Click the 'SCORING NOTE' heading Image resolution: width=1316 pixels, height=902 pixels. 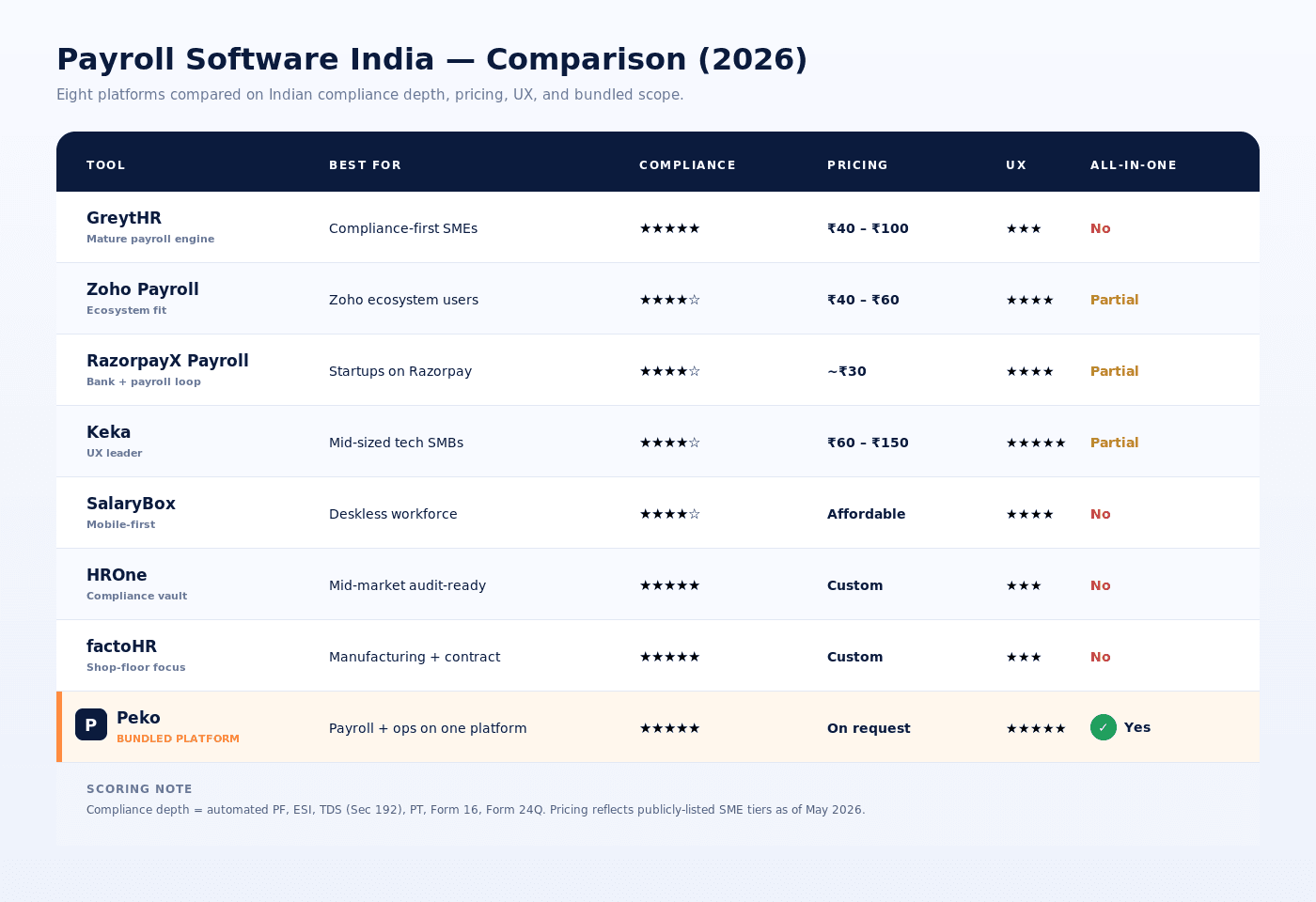coord(139,789)
